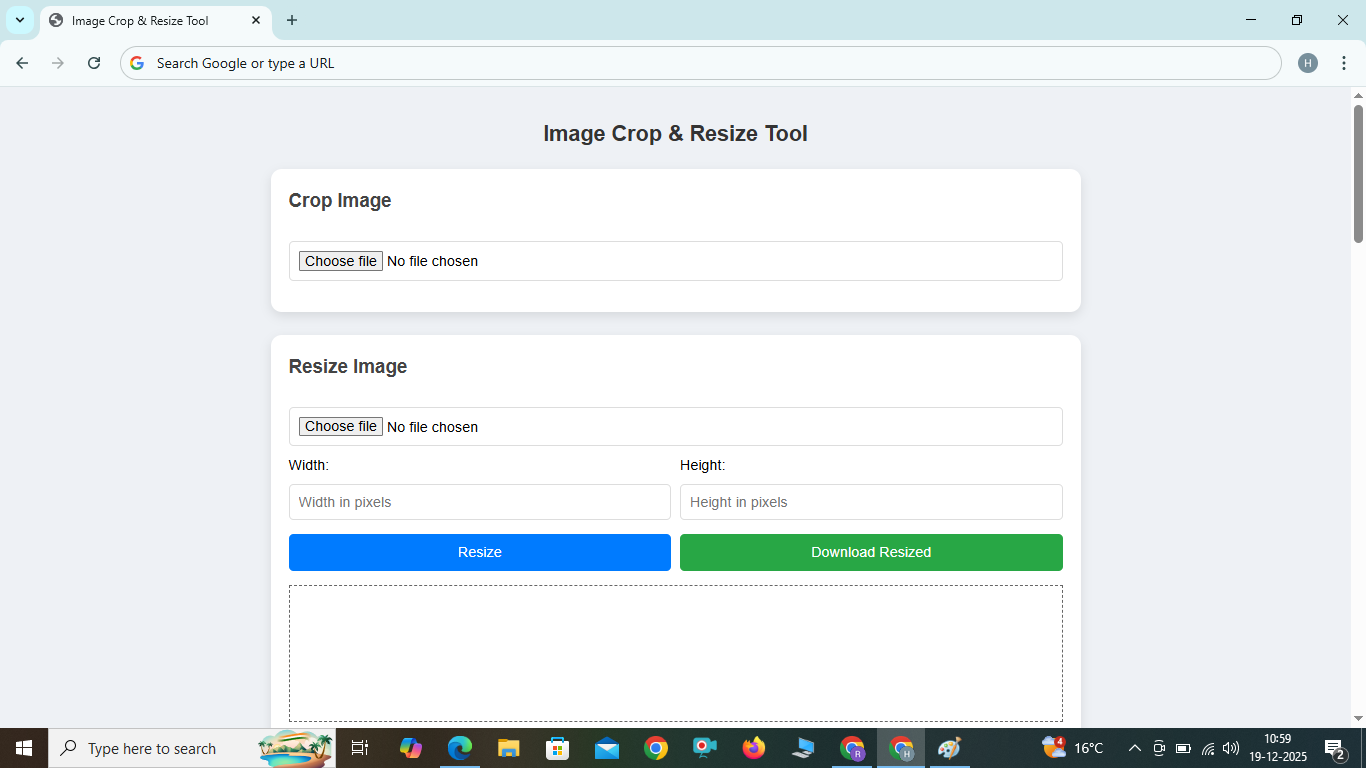Focus the Width in pixels field
The width and height of the screenshot is (1366, 768).
(479, 502)
